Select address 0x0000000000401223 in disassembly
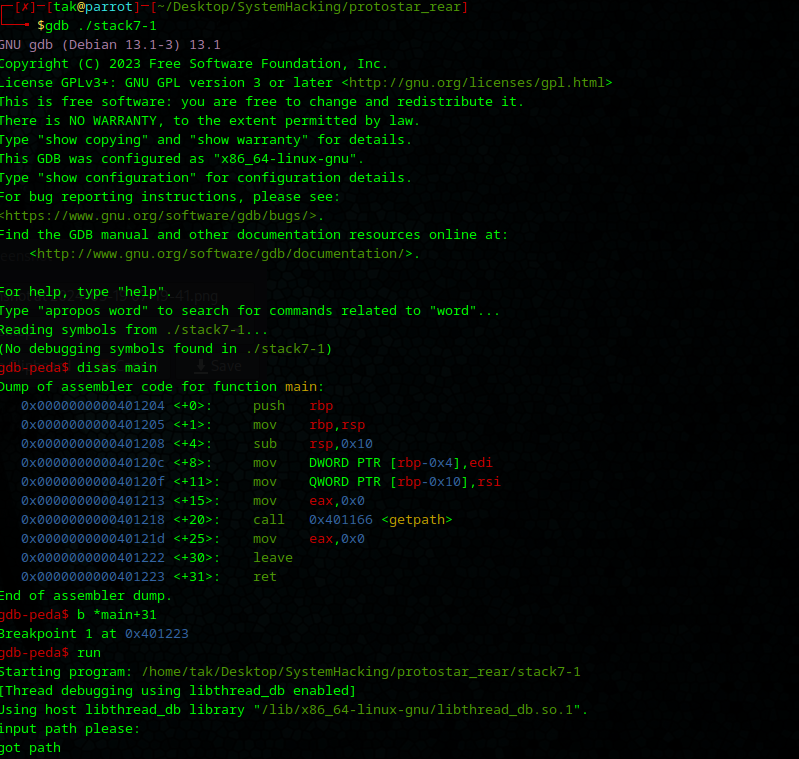Image resolution: width=799 pixels, height=759 pixels. pyautogui.click(x=93, y=576)
